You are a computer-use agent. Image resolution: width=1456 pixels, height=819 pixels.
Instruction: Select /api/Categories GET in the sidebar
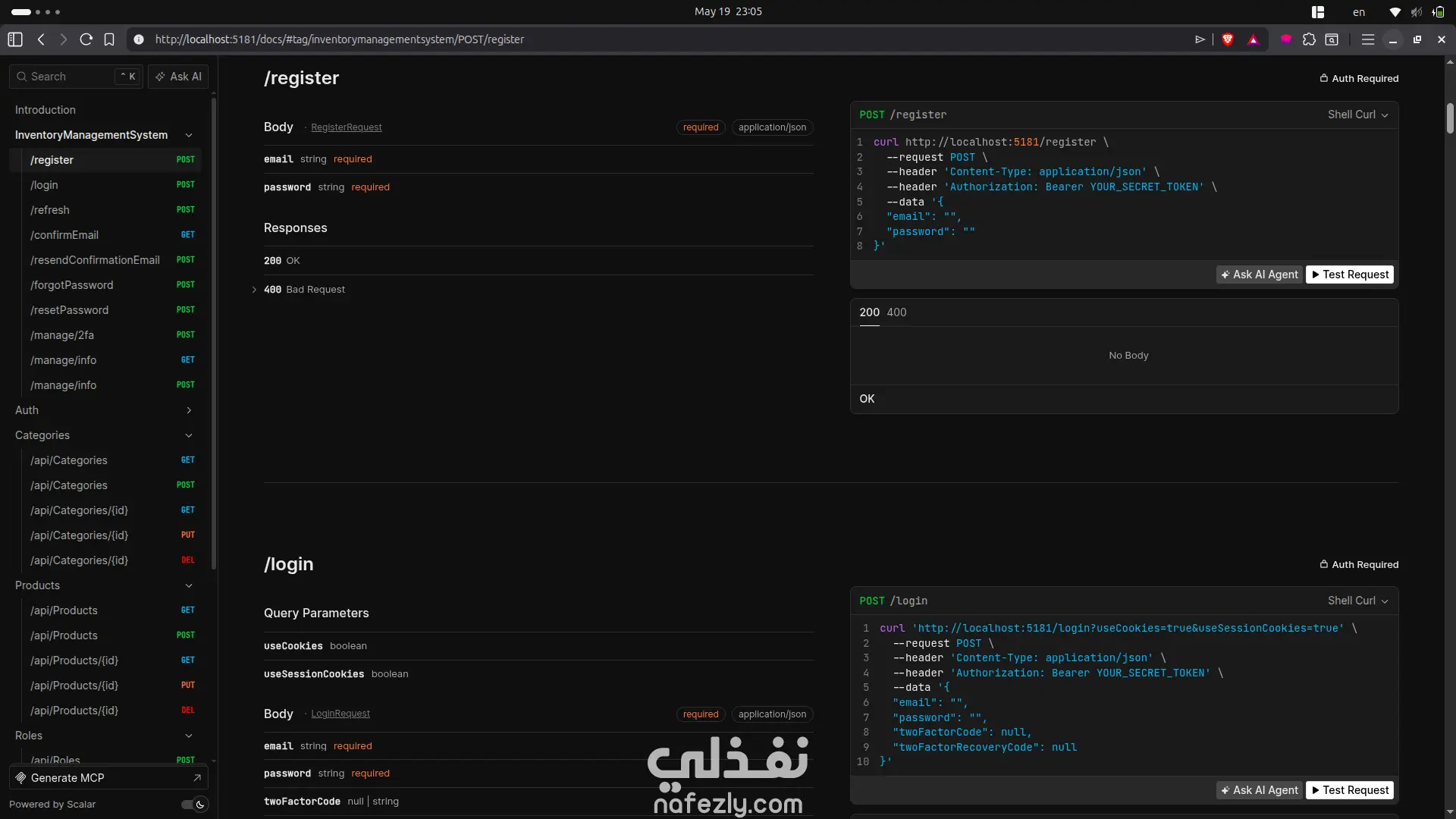pyautogui.click(x=105, y=460)
